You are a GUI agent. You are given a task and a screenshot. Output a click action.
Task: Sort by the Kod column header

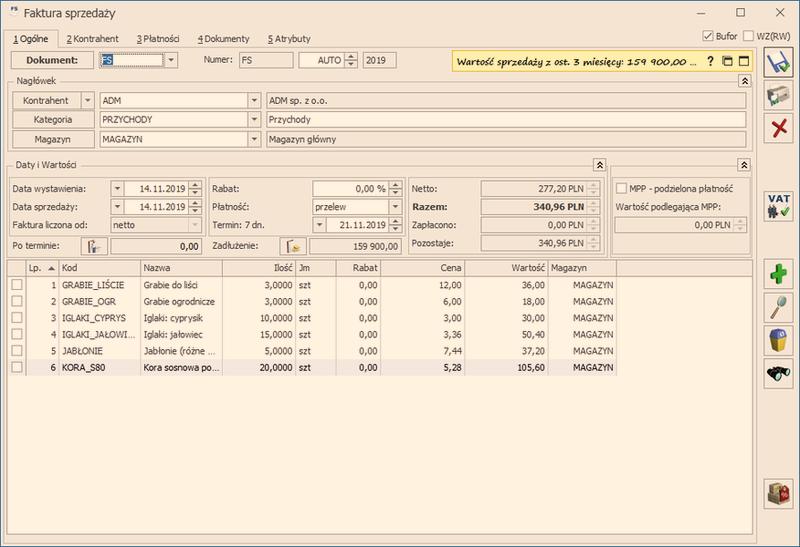99,268
